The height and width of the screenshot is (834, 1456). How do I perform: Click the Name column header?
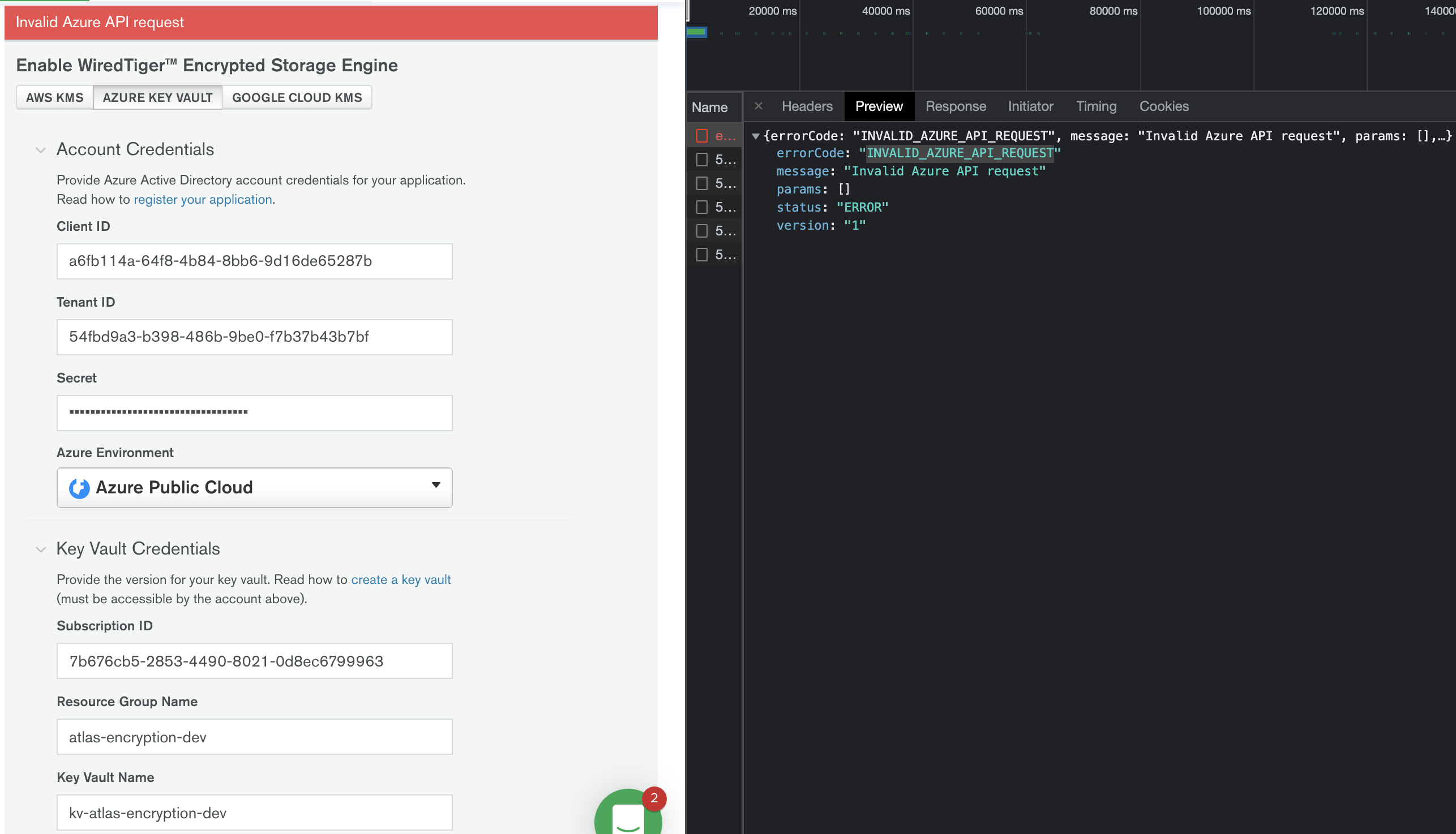tap(709, 107)
